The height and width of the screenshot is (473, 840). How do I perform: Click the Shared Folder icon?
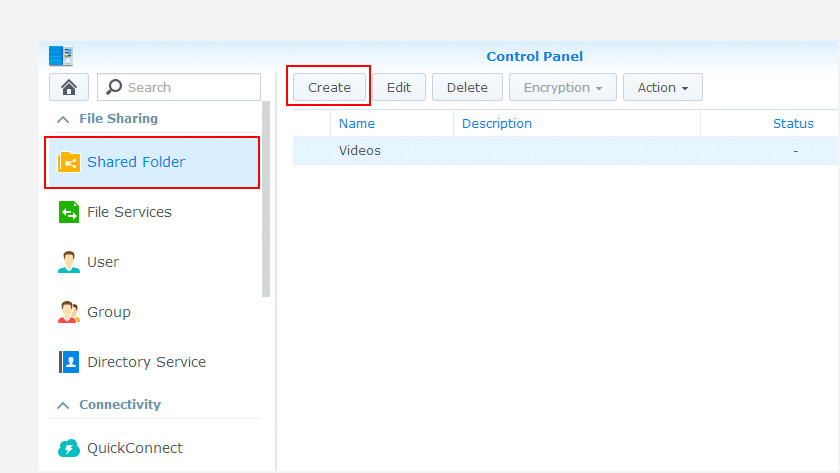(69, 162)
